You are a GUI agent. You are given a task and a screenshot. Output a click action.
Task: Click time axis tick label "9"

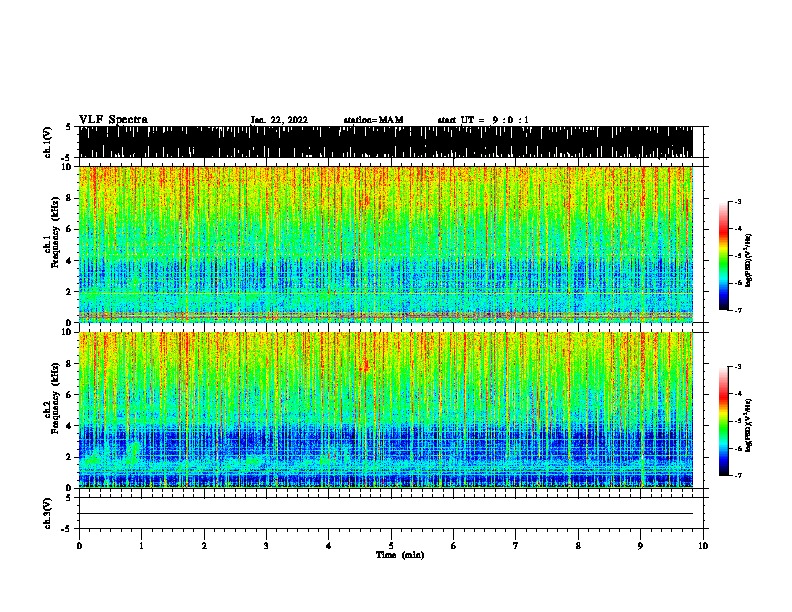click(x=640, y=546)
